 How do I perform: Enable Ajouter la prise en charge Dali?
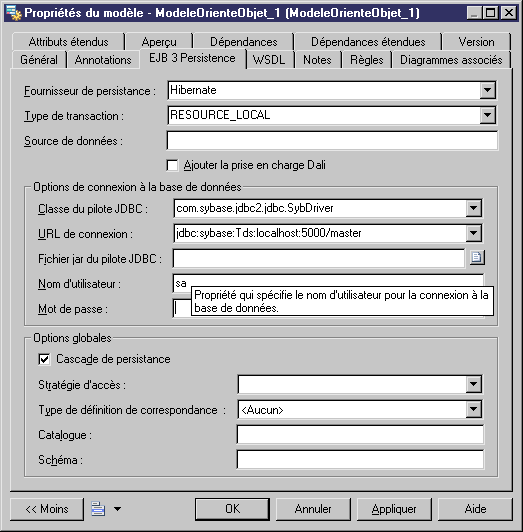click(172, 166)
